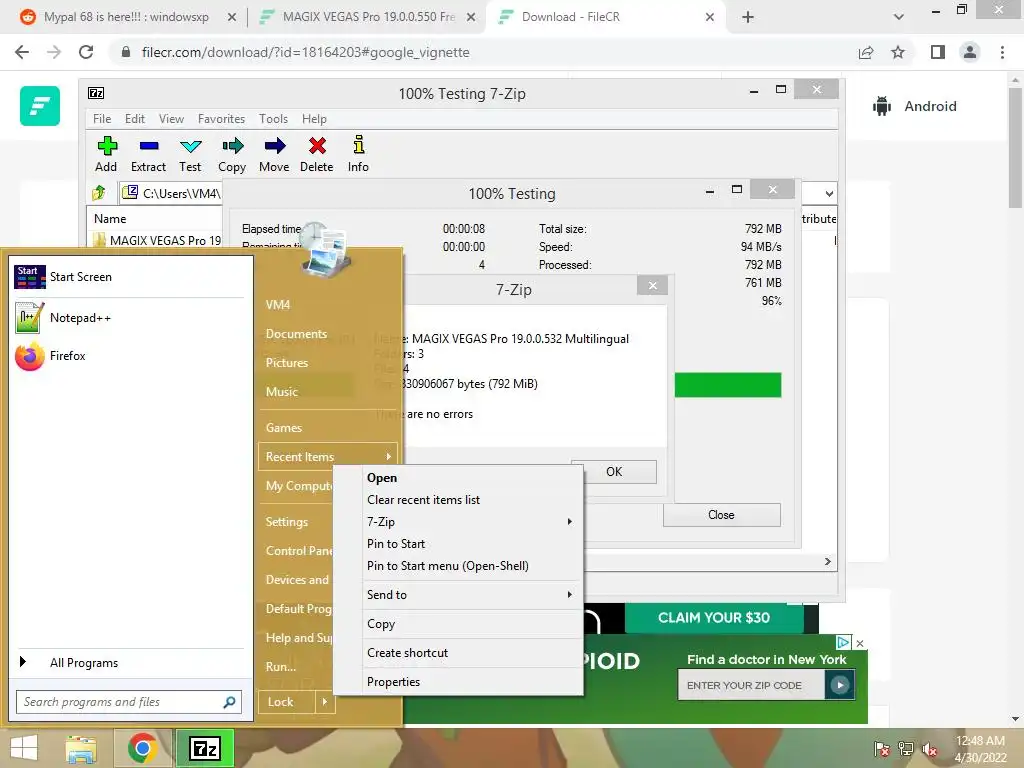Click the Add tool in 7-Zip toolbar
Viewport: 1024px width, 768px height.
pyautogui.click(x=106, y=155)
